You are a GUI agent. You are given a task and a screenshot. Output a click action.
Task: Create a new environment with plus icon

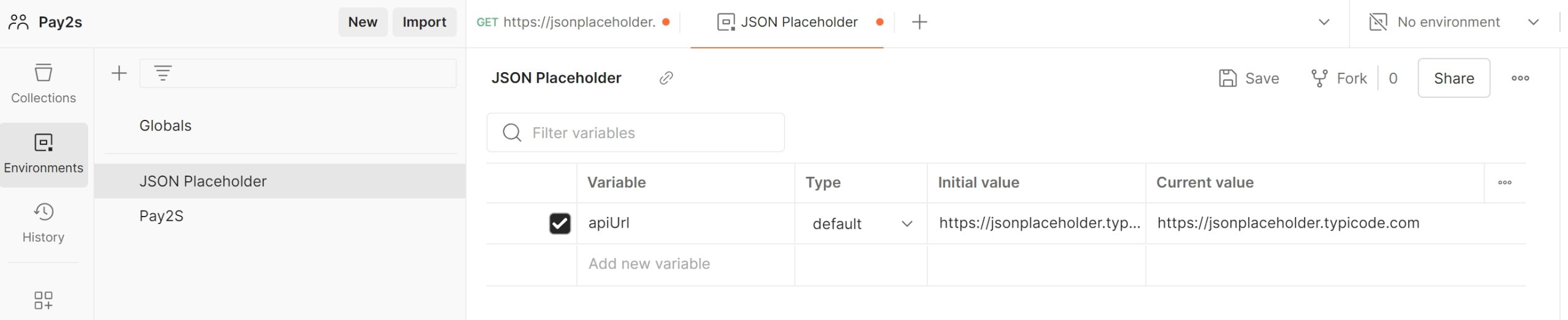point(119,73)
